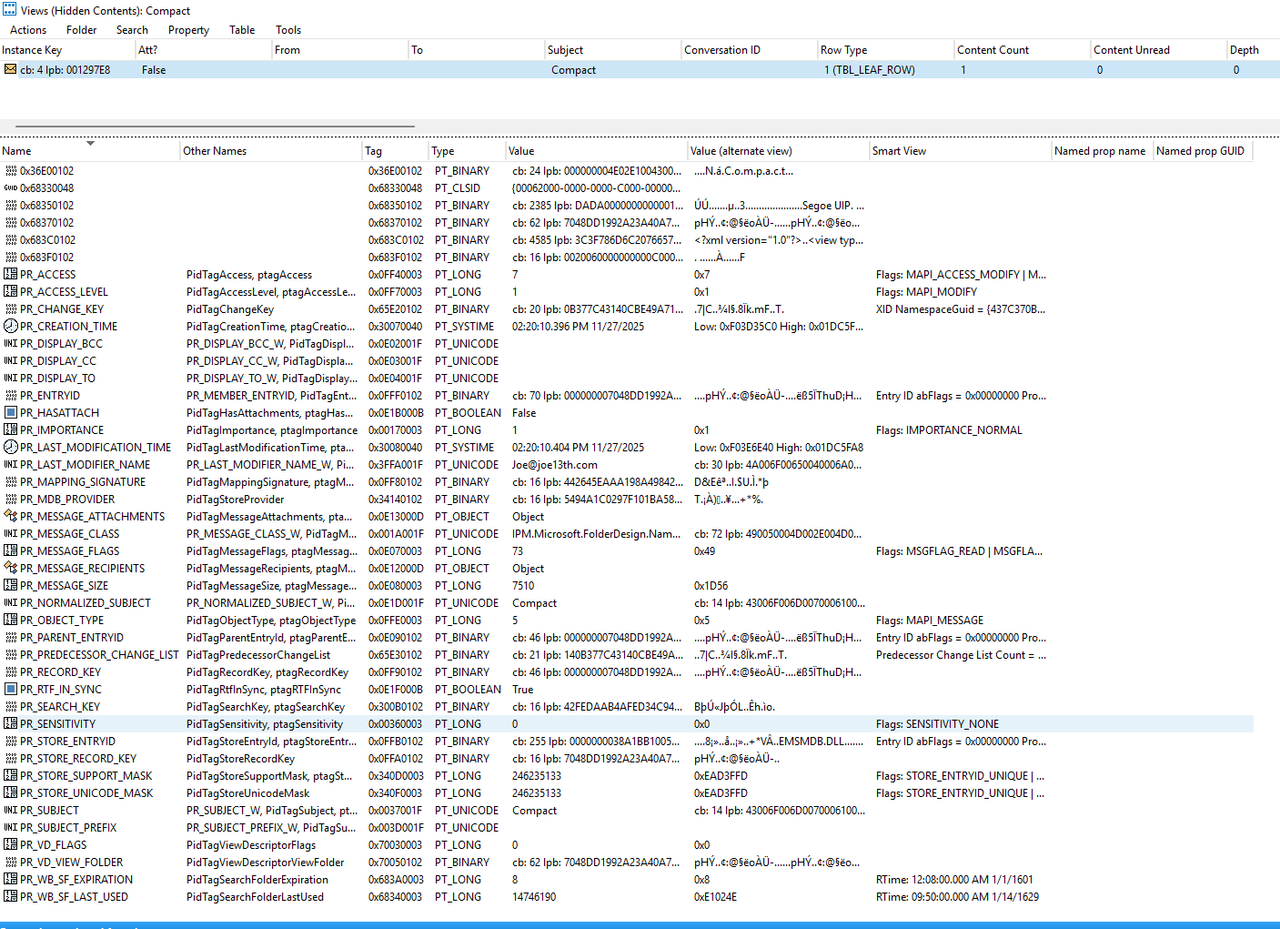Click the binary icon next to PR_CHANGE_KEY

[10, 309]
